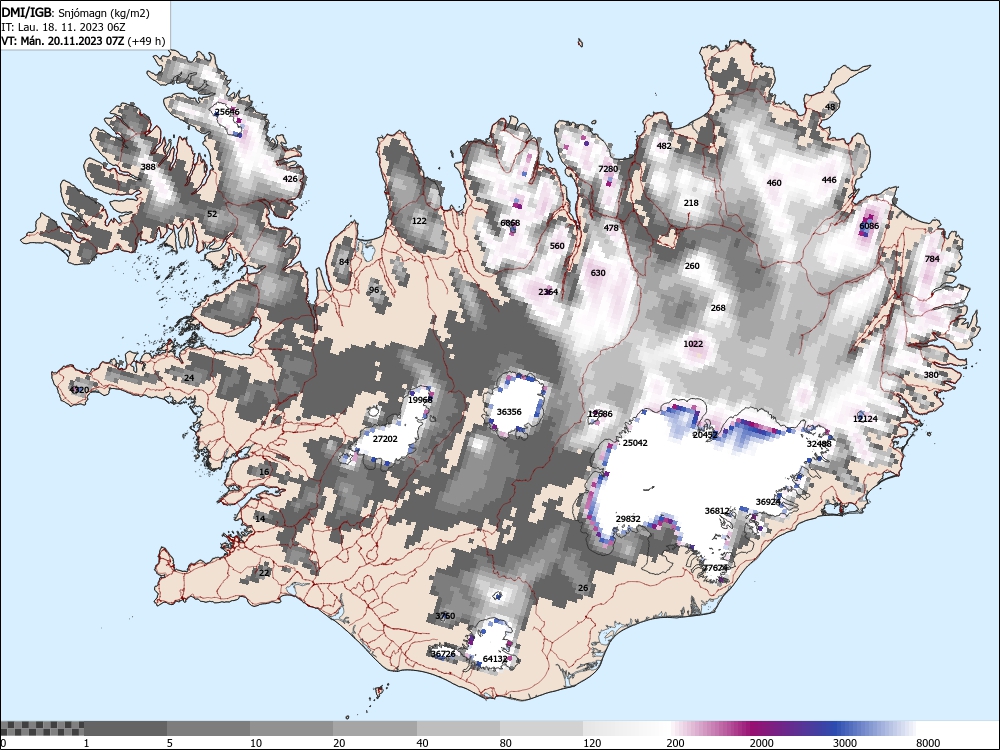Click the value label 380 in the east
Screen dimensions: 1000x750
click(x=931, y=374)
